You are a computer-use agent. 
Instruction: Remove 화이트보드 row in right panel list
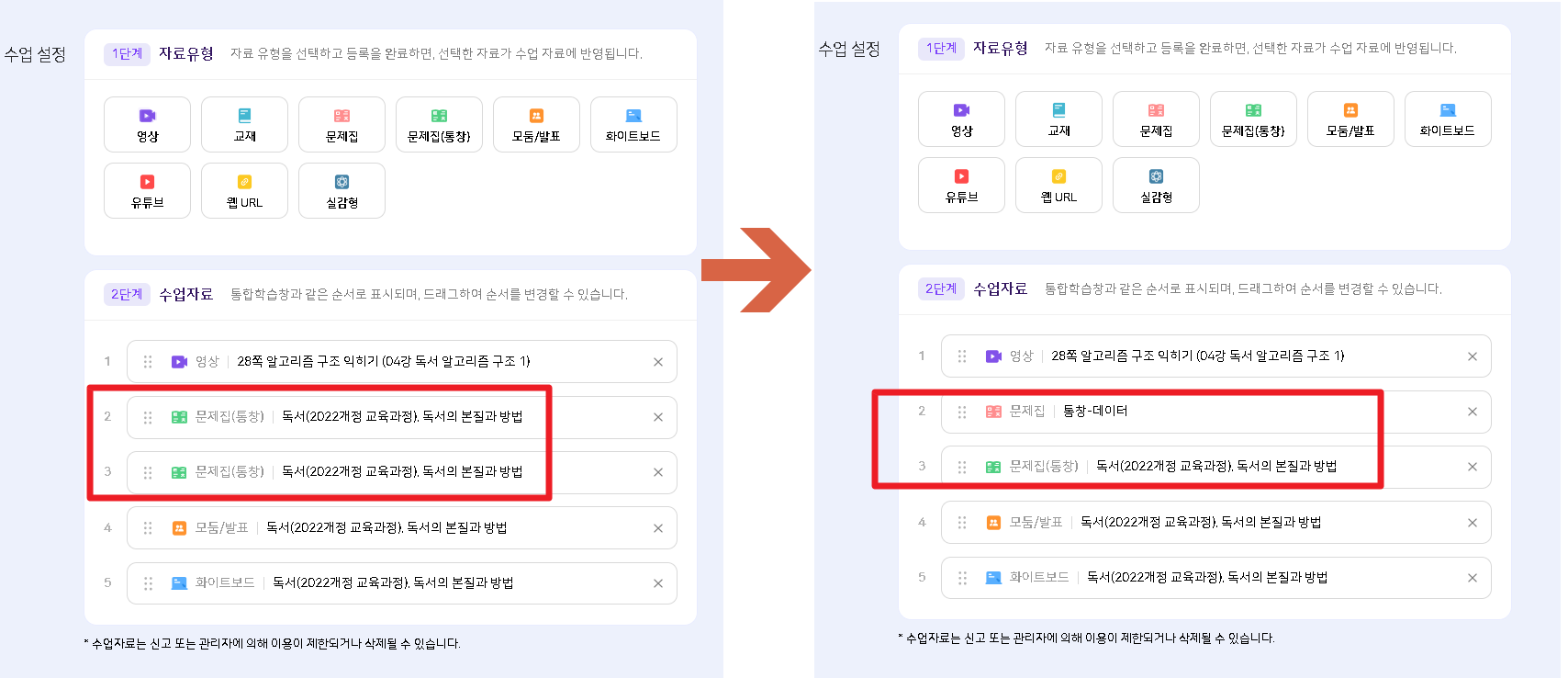(1473, 578)
